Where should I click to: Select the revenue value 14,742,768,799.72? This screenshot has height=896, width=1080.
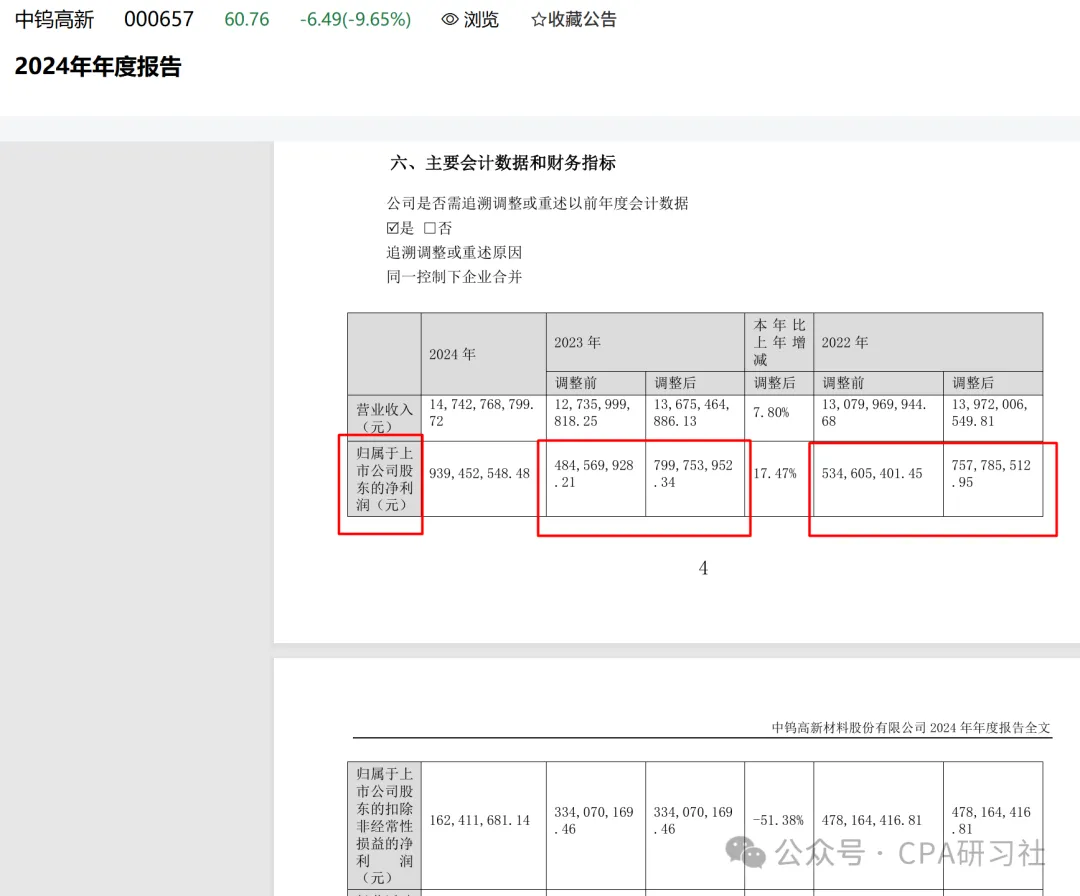pyautogui.click(x=482, y=413)
